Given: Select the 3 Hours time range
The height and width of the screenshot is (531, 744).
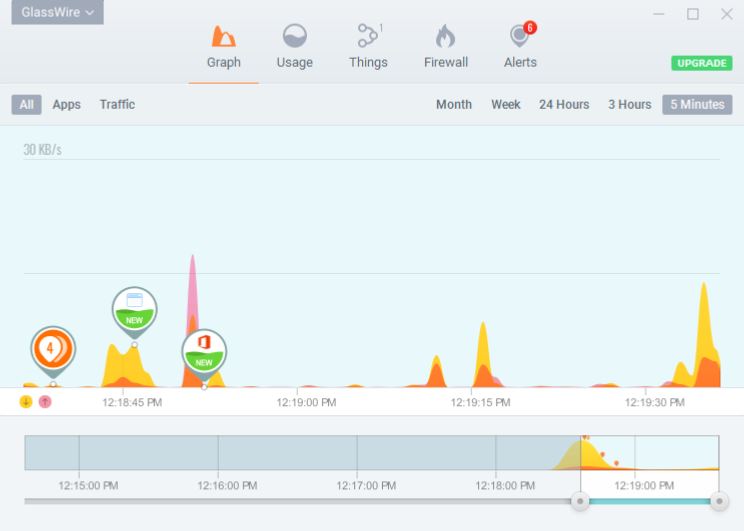Looking at the screenshot, I should tap(629, 105).
